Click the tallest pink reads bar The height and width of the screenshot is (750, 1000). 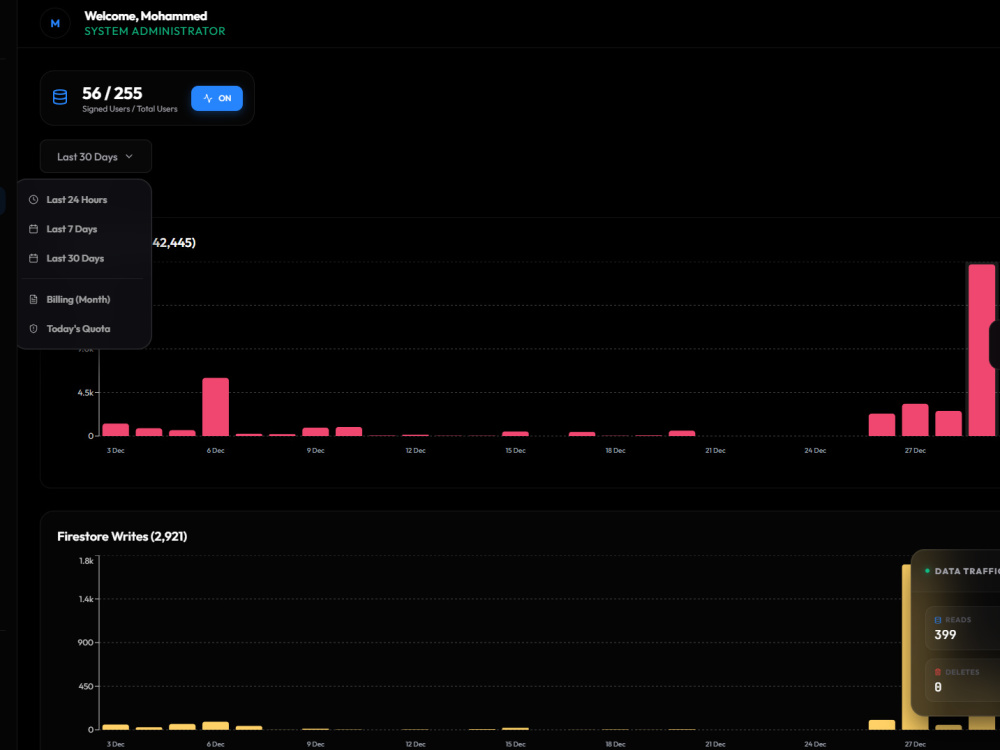(982, 350)
